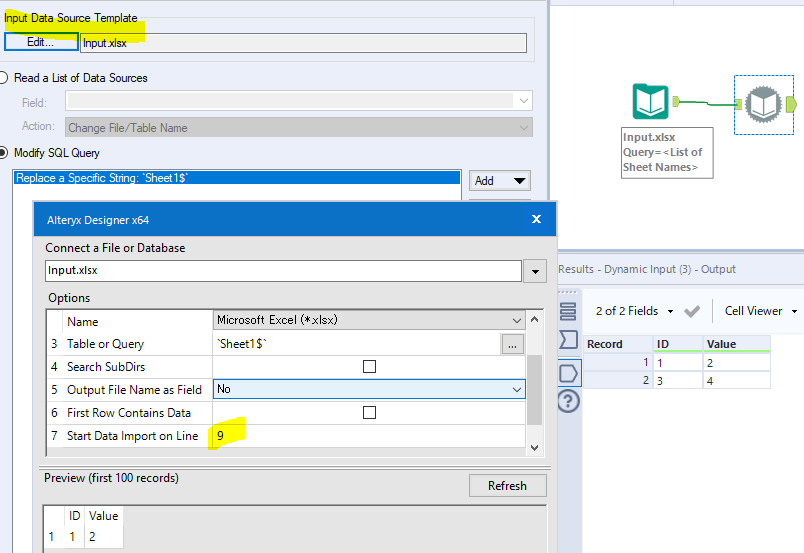Click the Edit... button
Screen dimensions: 804x553
41,42
